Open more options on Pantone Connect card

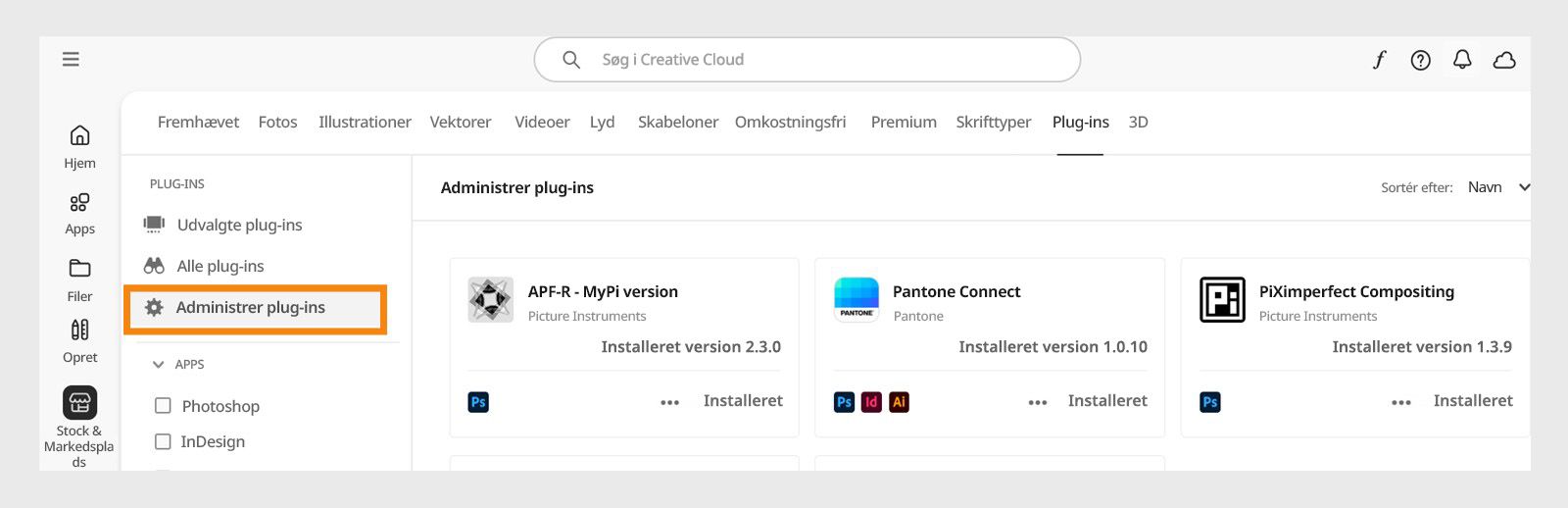pos(1038,402)
